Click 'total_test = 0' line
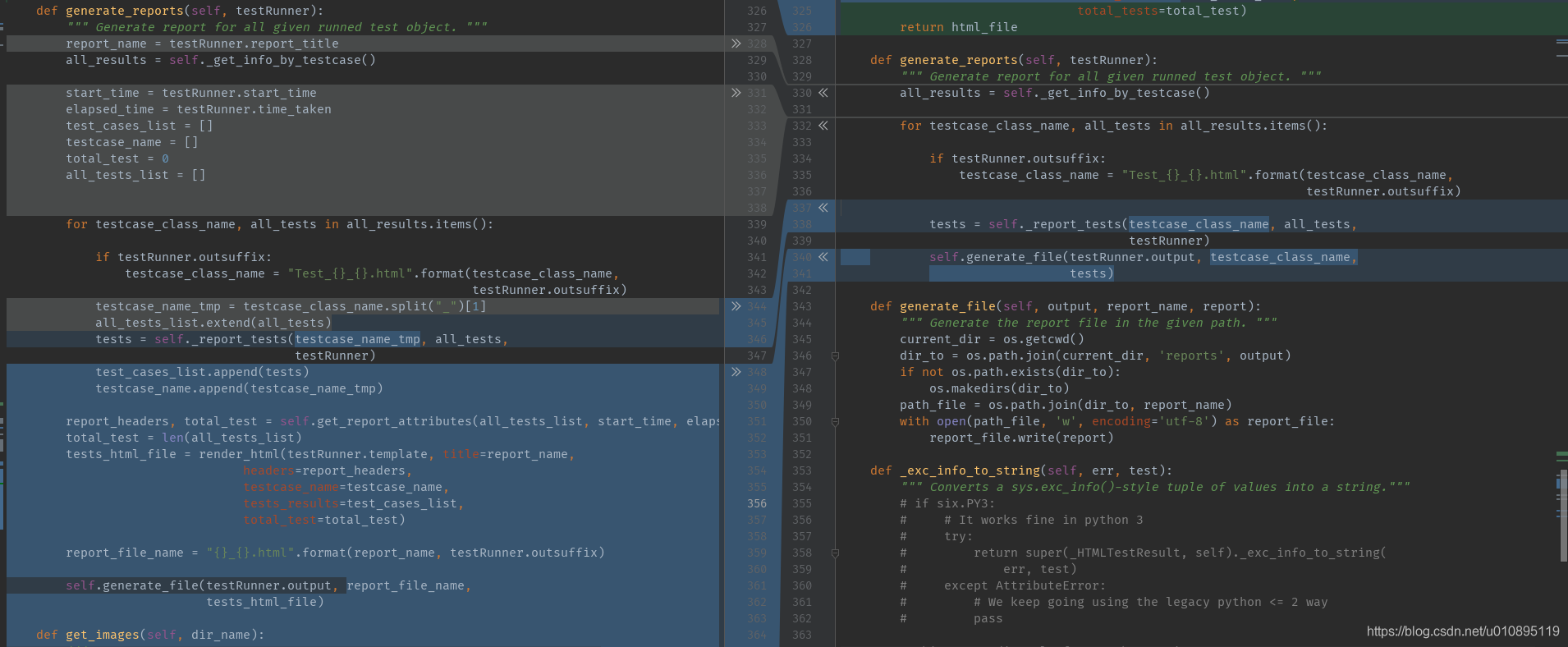This screenshot has height=647, width=1568. [x=117, y=158]
